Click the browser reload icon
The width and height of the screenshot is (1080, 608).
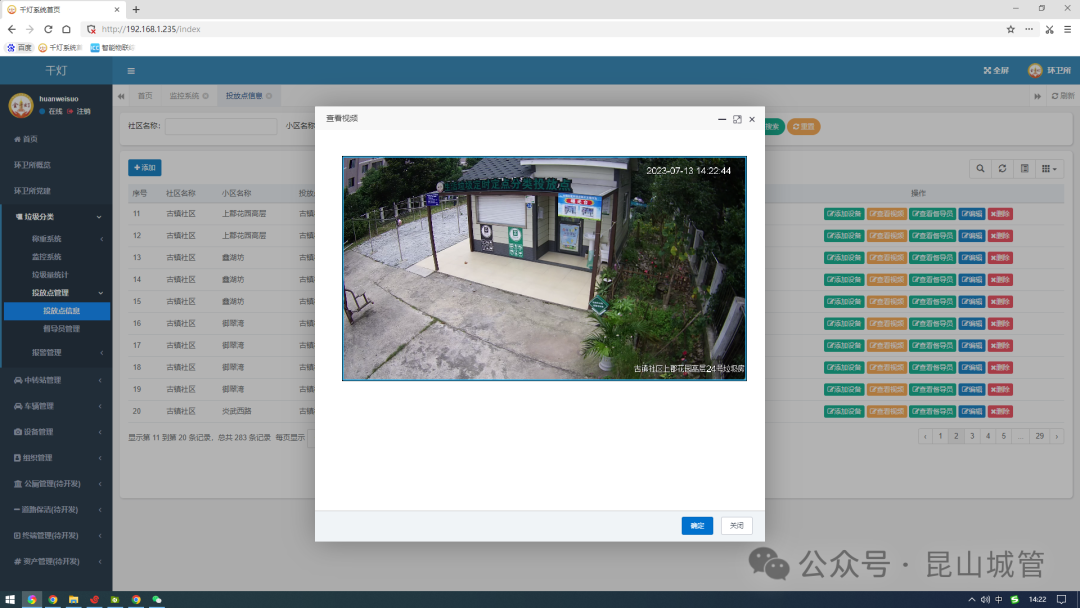click(48, 29)
